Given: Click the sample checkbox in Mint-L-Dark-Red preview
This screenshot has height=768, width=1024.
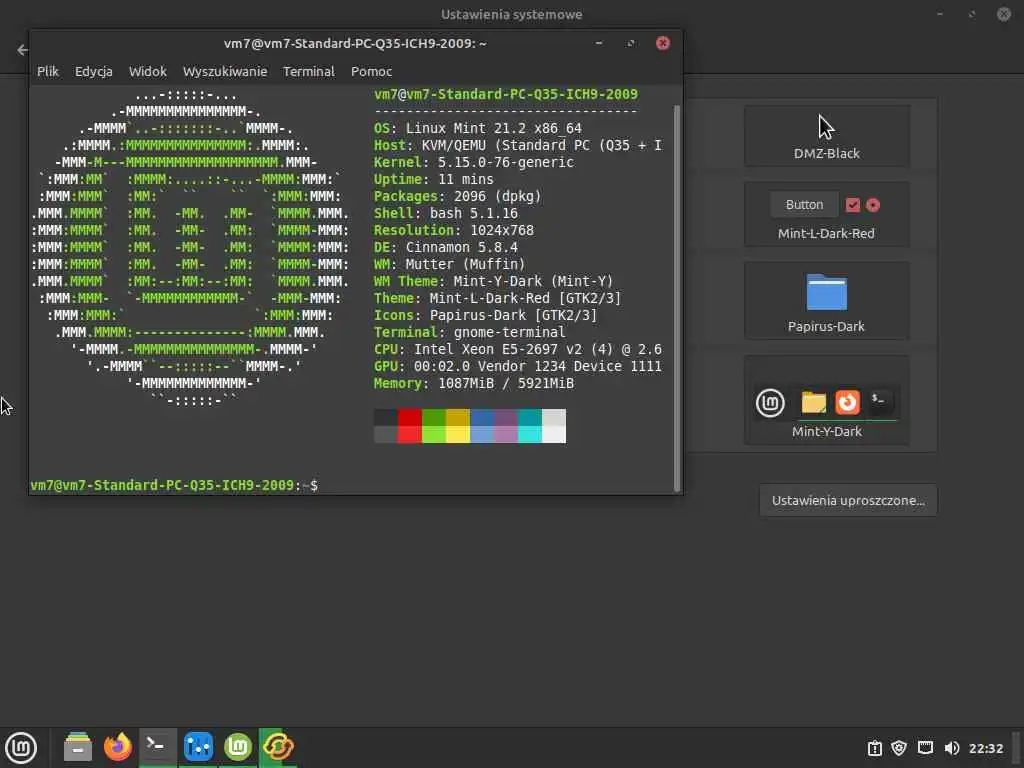Looking at the screenshot, I should tap(852, 205).
